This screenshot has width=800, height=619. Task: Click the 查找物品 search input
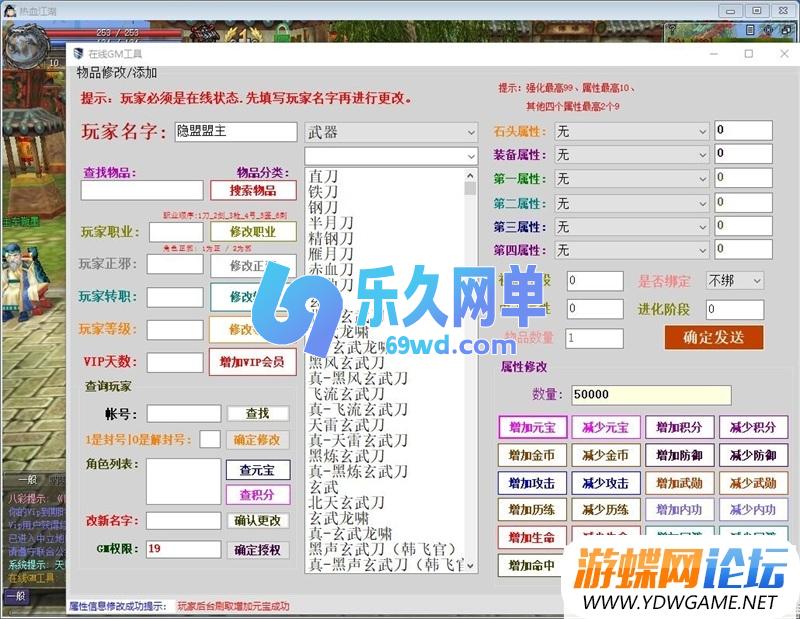coord(142,190)
